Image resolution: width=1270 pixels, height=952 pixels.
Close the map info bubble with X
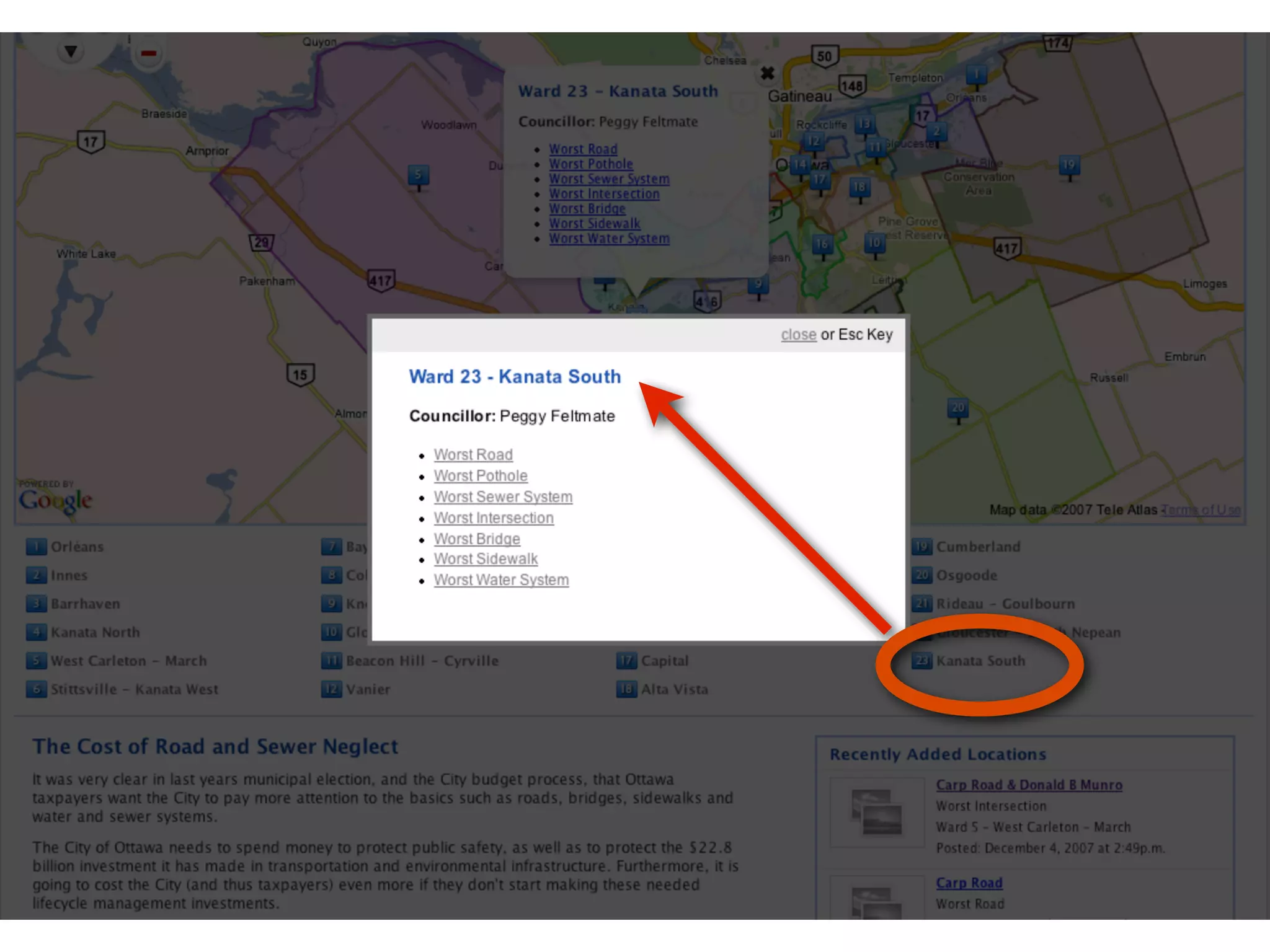click(x=767, y=74)
